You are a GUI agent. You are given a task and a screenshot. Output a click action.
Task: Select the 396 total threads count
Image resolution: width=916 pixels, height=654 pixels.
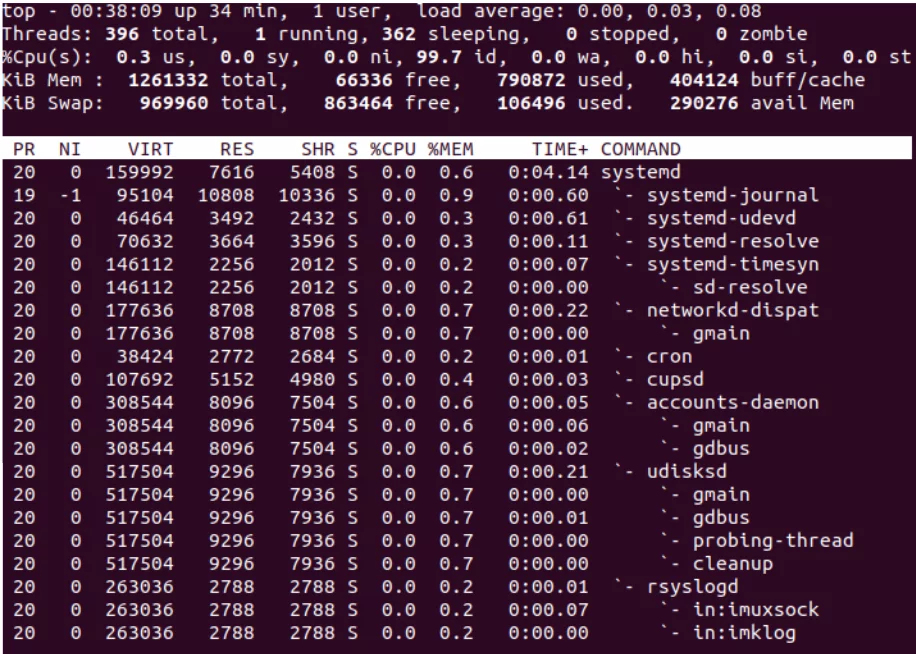[122, 34]
